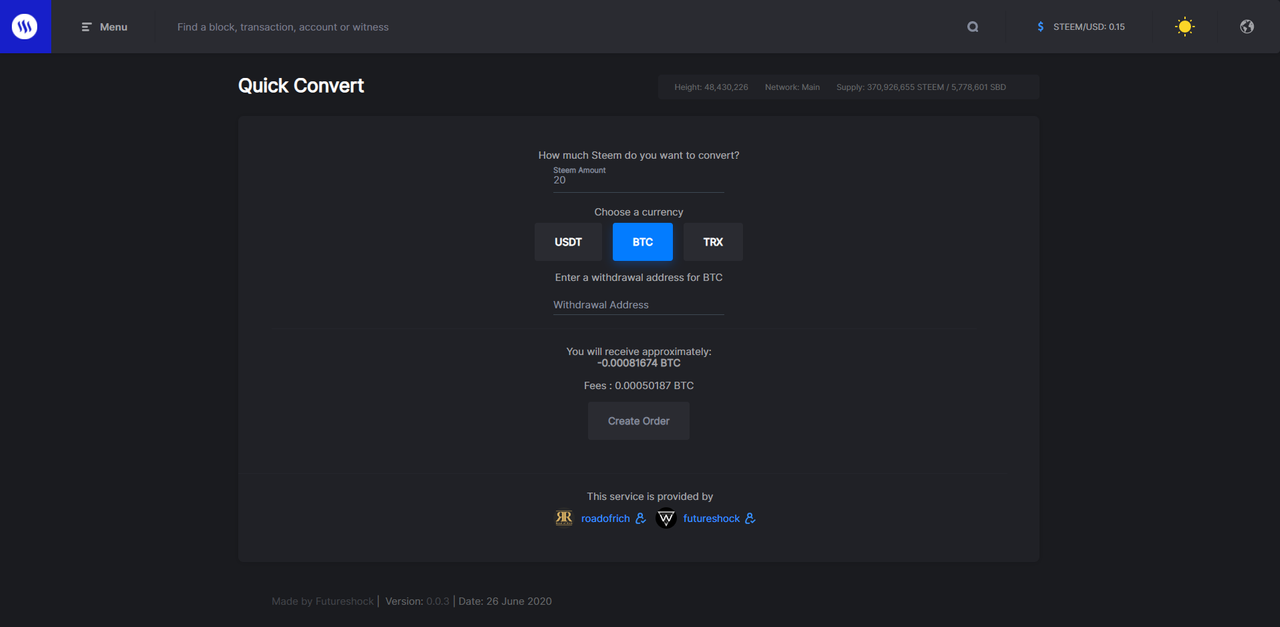Click the Withdrawal Address field

(639, 304)
